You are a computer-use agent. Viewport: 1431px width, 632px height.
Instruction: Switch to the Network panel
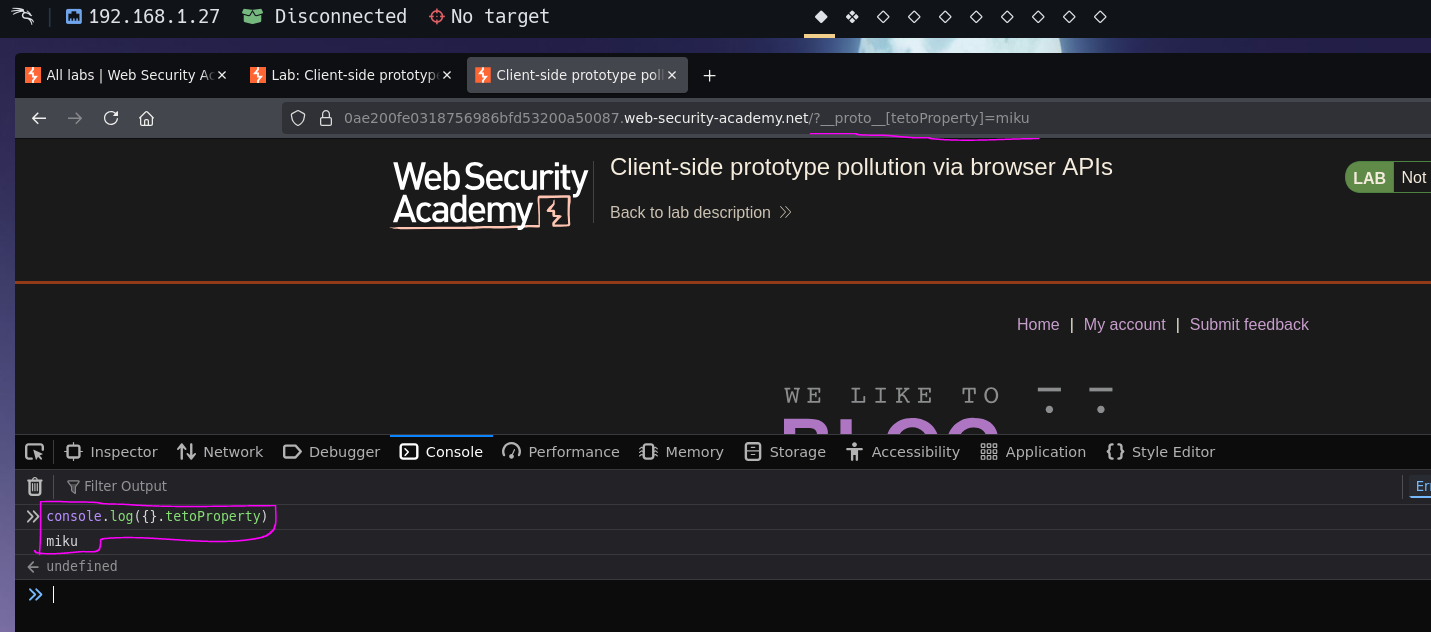[x=220, y=452]
